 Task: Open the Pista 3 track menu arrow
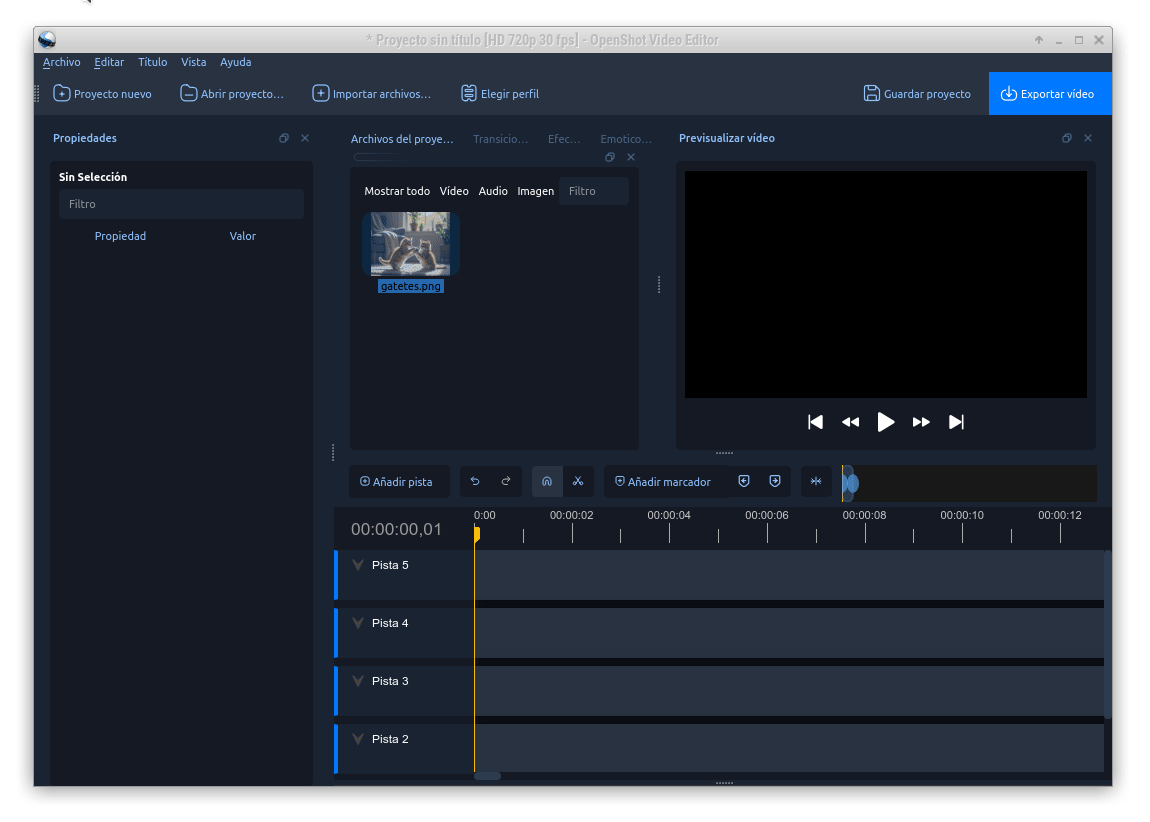tap(358, 681)
